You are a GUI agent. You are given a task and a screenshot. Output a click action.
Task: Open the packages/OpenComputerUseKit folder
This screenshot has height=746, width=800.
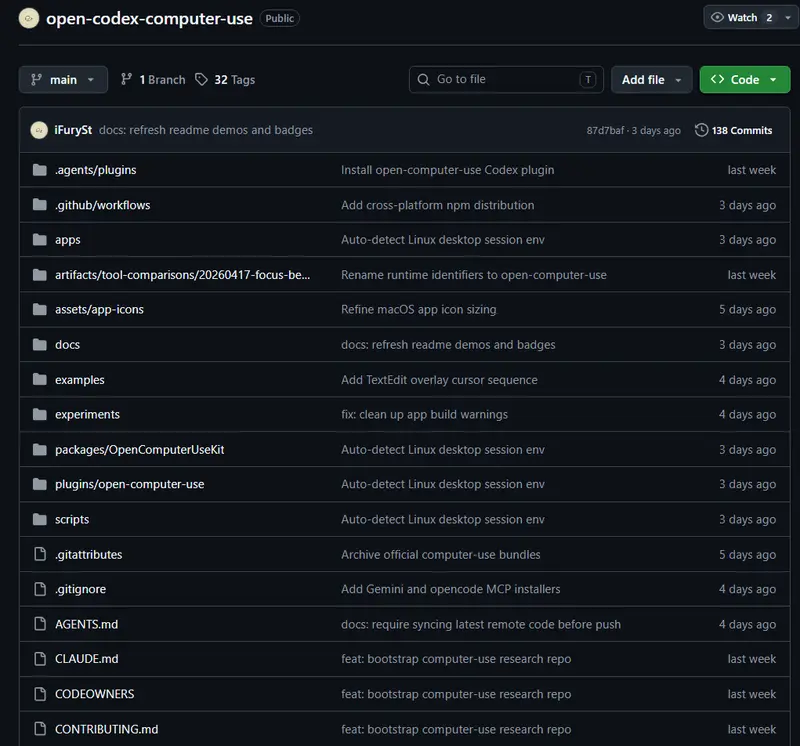139,450
